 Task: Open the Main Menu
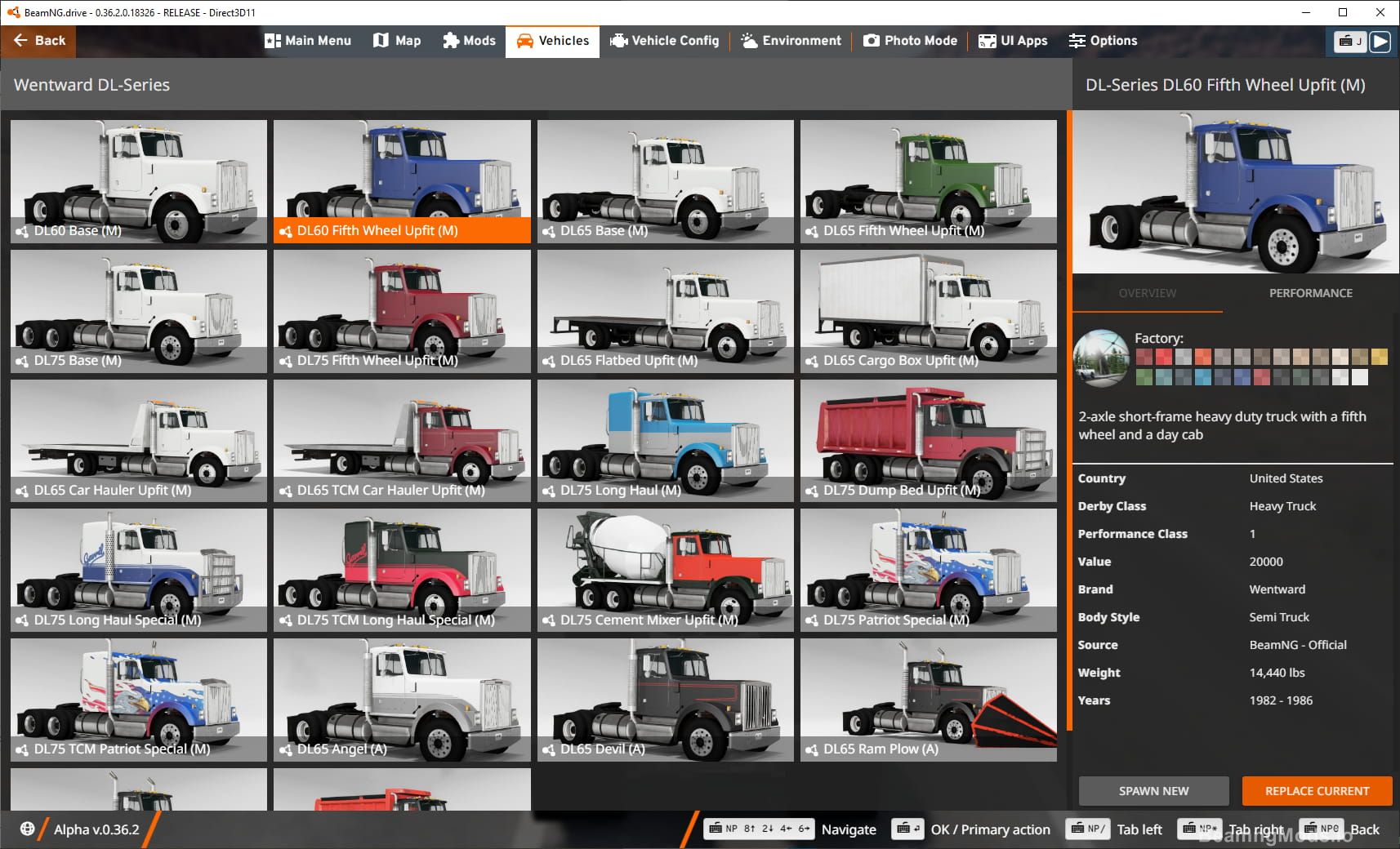pos(308,41)
